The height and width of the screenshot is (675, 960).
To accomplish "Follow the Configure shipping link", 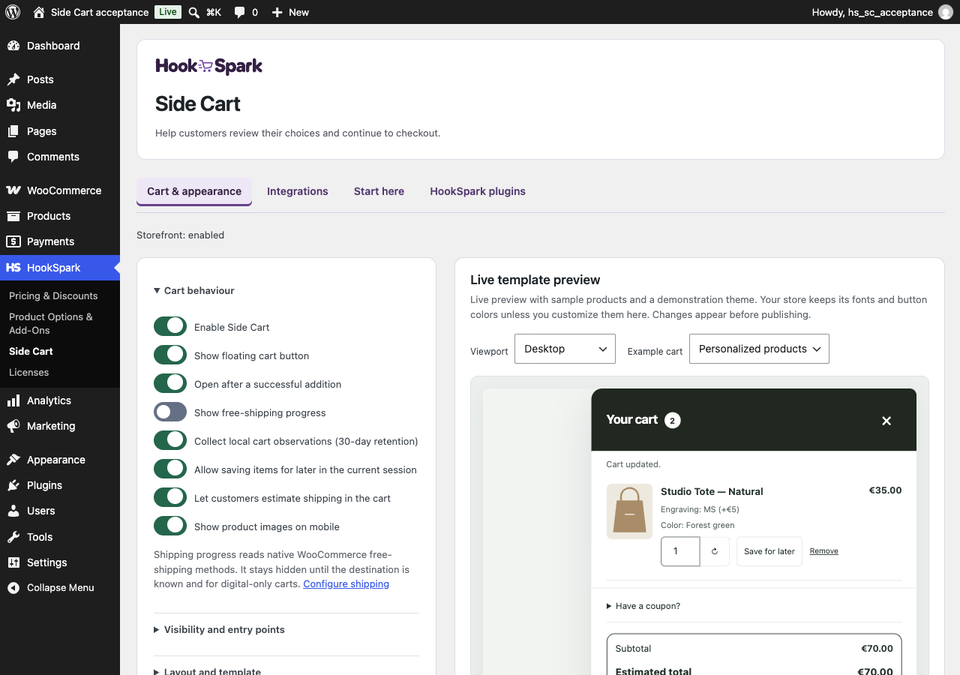I will (x=346, y=584).
